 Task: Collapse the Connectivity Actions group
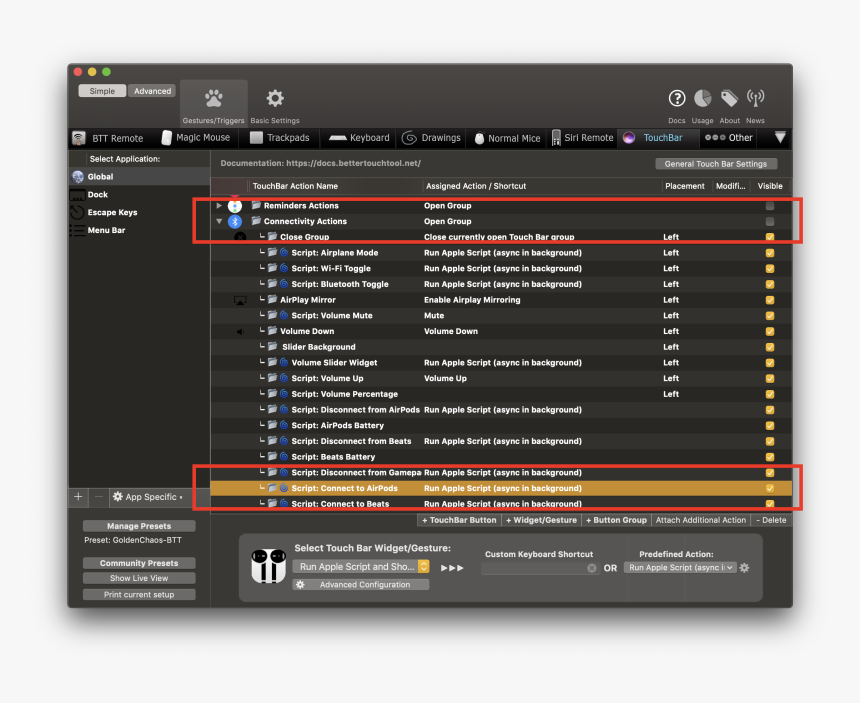(219, 222)
